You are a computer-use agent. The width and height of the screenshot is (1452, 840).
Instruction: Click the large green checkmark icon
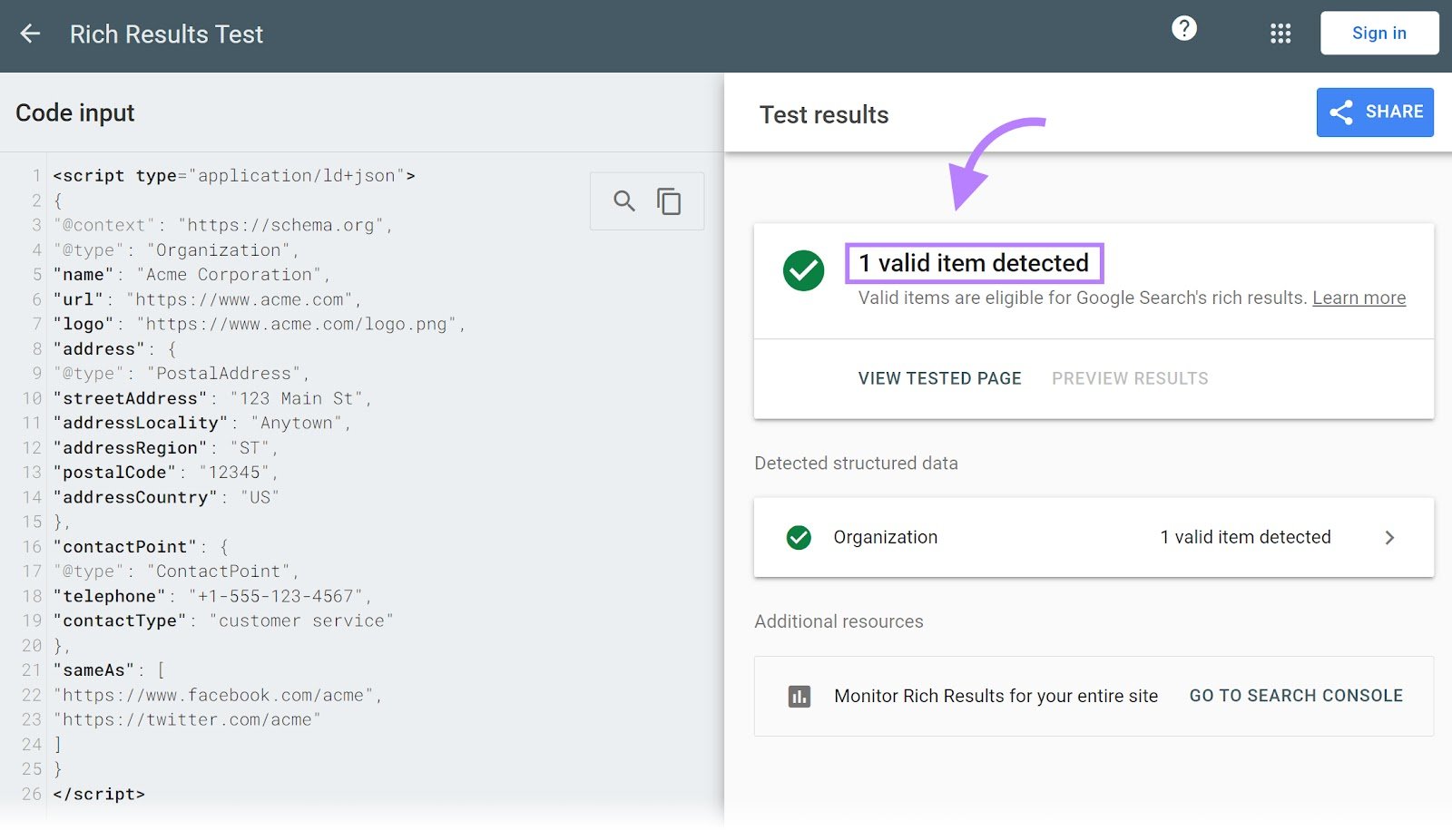coord(802,270)
